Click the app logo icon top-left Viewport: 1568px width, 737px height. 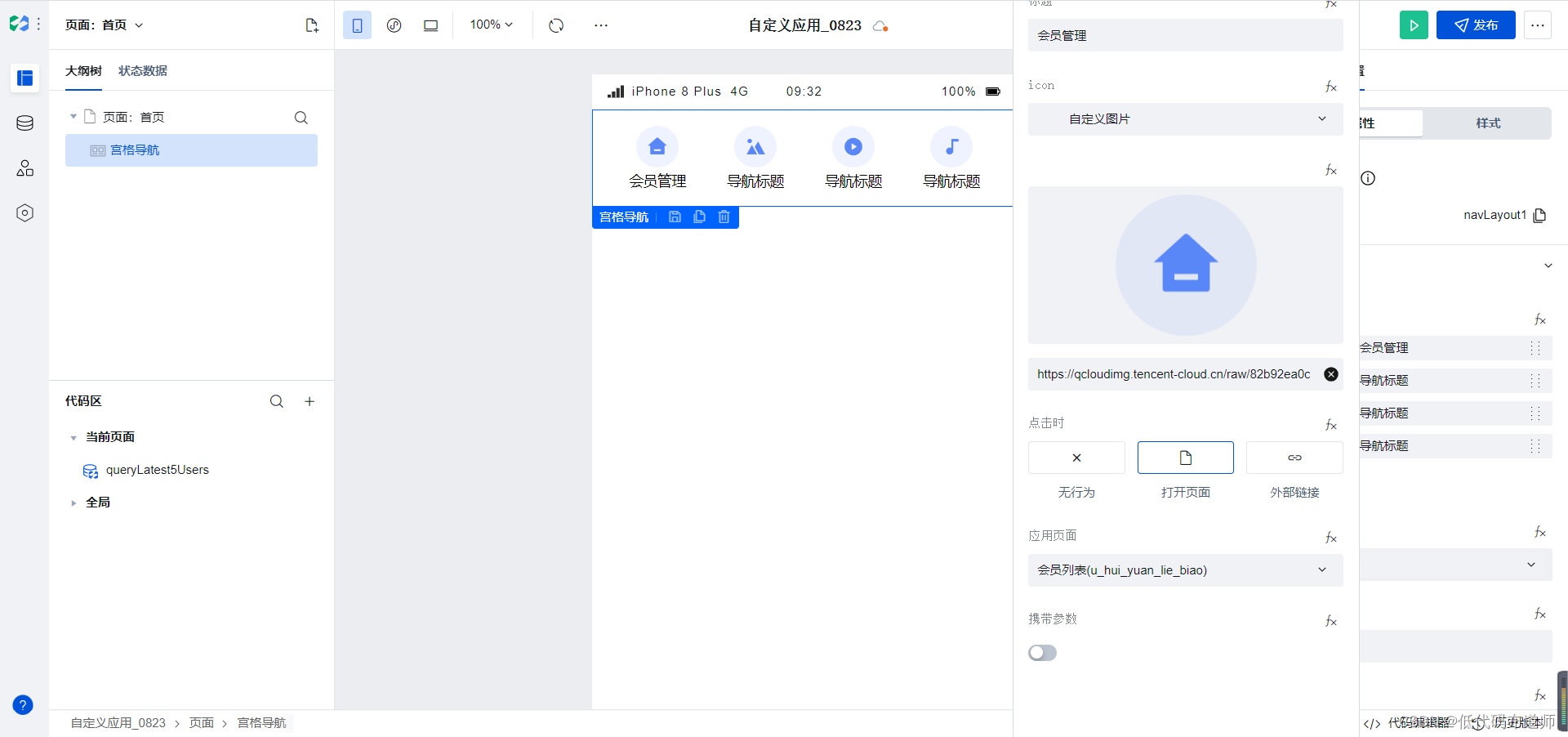pyautogui.click(x=19, y=24)
